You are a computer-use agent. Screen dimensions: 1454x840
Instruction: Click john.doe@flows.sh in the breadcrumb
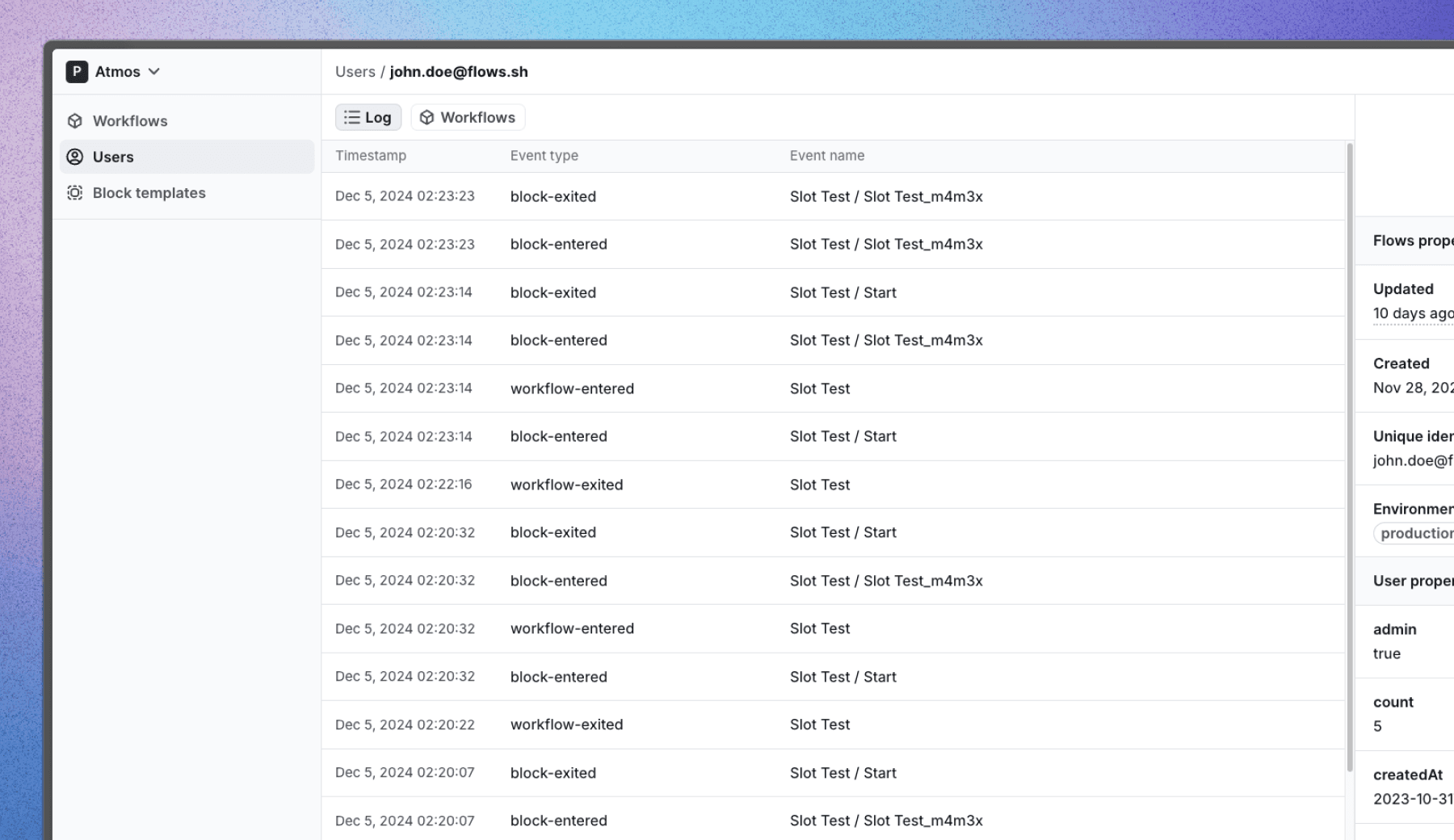[459, 71]
